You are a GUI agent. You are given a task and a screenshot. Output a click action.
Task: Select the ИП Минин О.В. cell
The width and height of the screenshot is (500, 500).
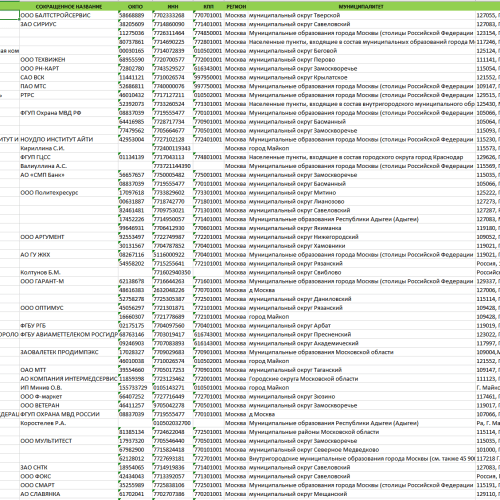pos(69,388)
